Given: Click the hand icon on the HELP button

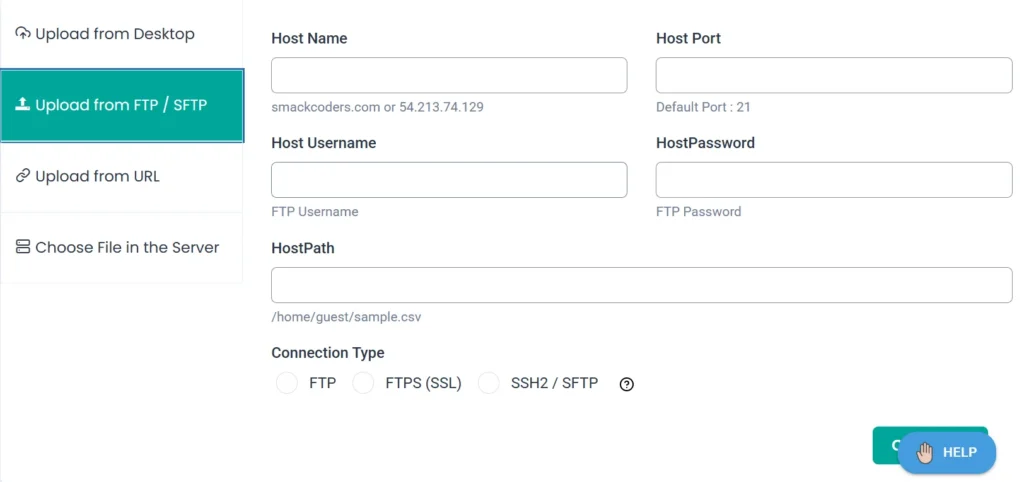Looking at the screenshot, I should (925, 453).
